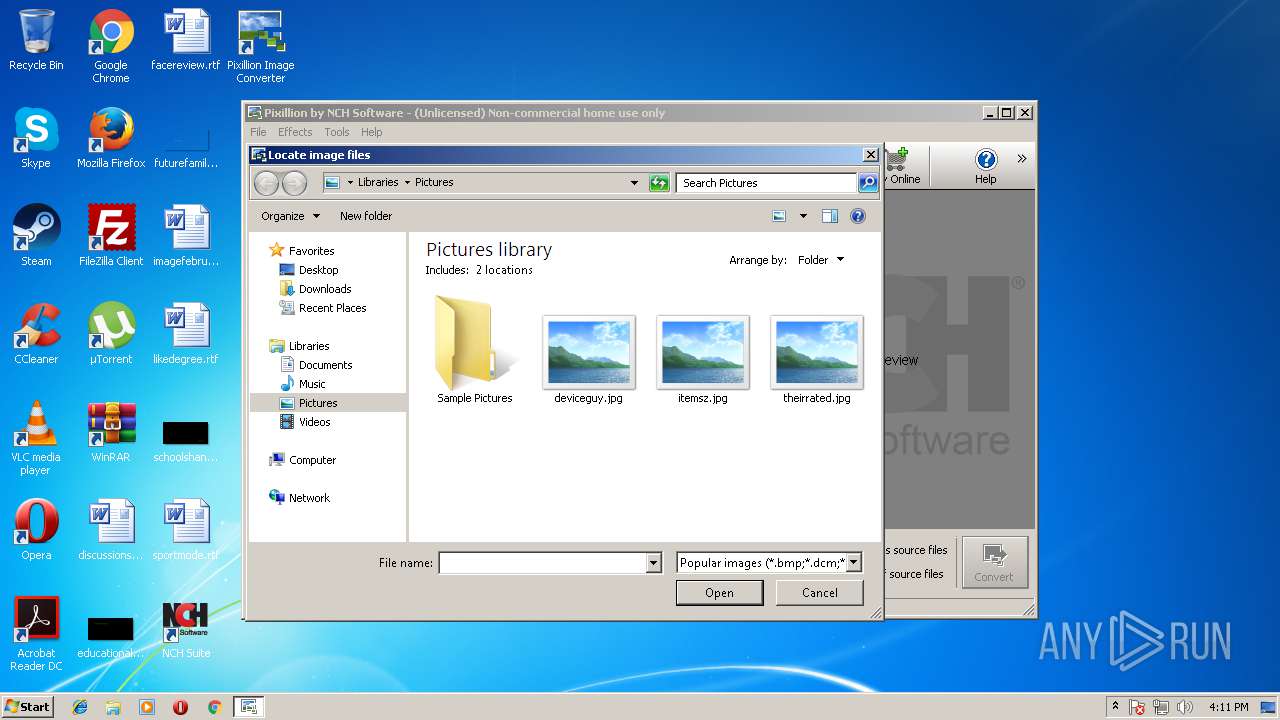Open the Tools menu in Pixillion
Image resolution: width=1280 pixels, height=720 pixels.
[x=337, y=132]
